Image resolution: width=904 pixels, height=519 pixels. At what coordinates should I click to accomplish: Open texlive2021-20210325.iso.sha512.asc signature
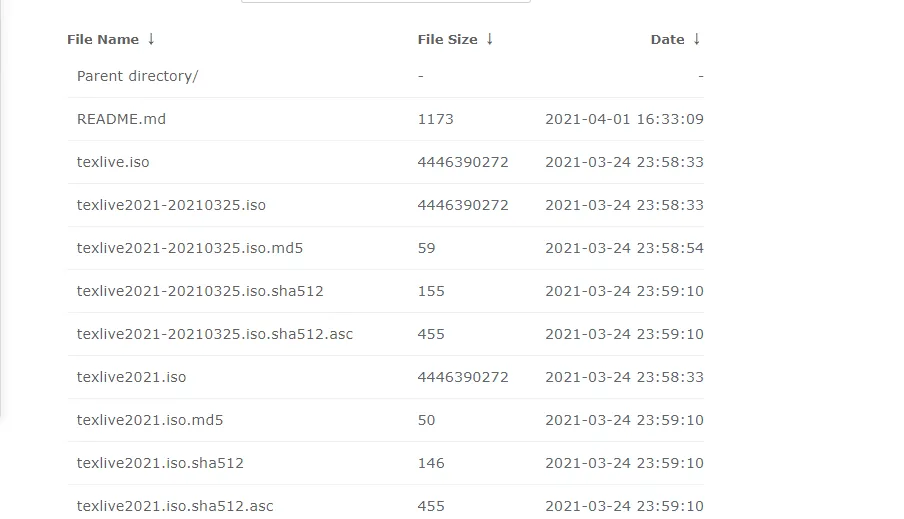click(214, 334)
